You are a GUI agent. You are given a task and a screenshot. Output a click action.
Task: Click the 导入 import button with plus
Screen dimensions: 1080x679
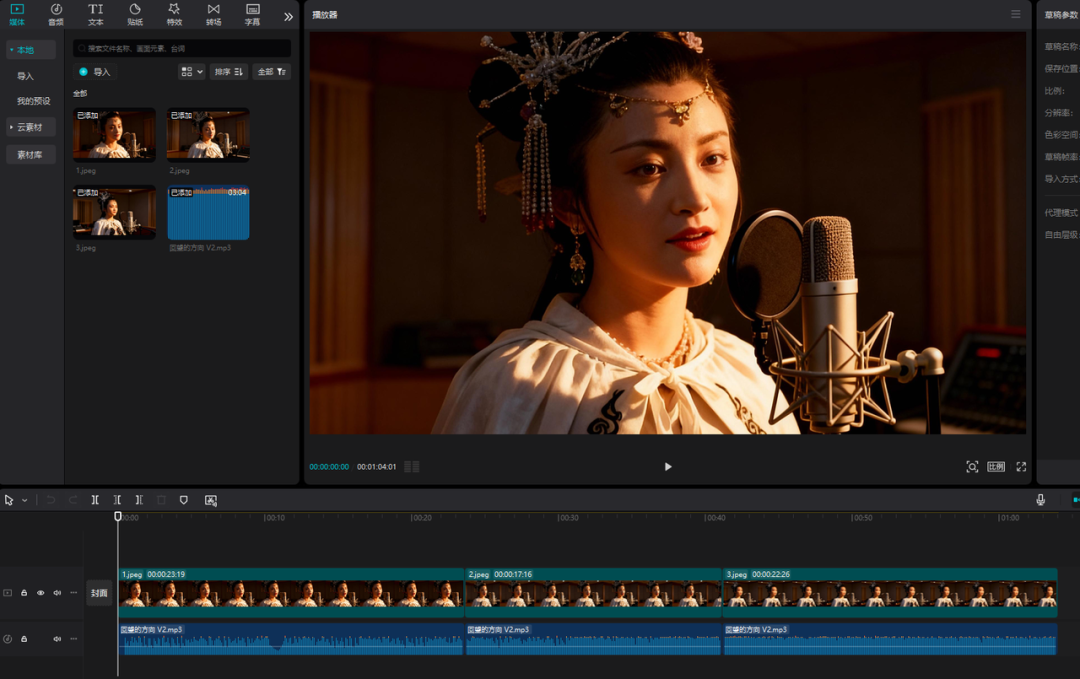(95, 72)
